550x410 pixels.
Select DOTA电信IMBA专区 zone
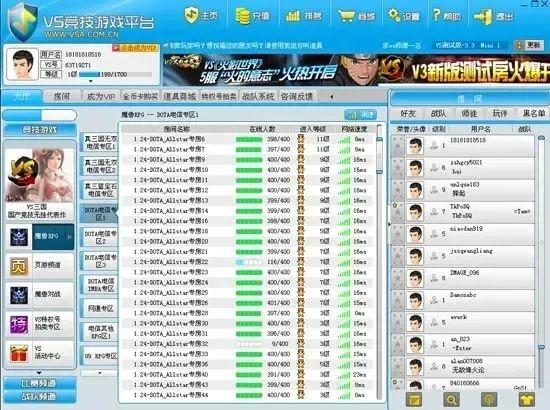click(x=100, y=285)
